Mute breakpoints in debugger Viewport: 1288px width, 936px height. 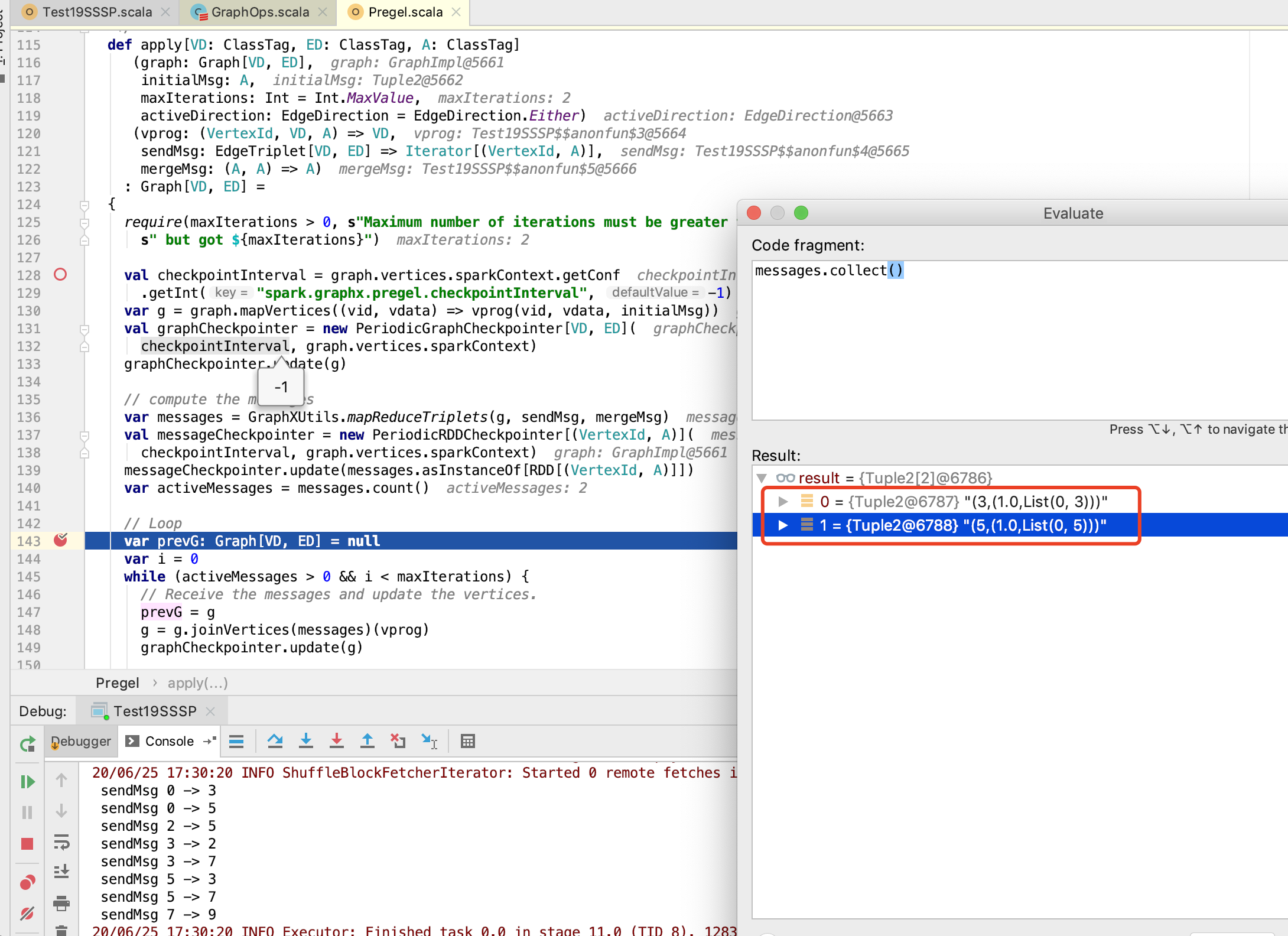coord(27,914)
